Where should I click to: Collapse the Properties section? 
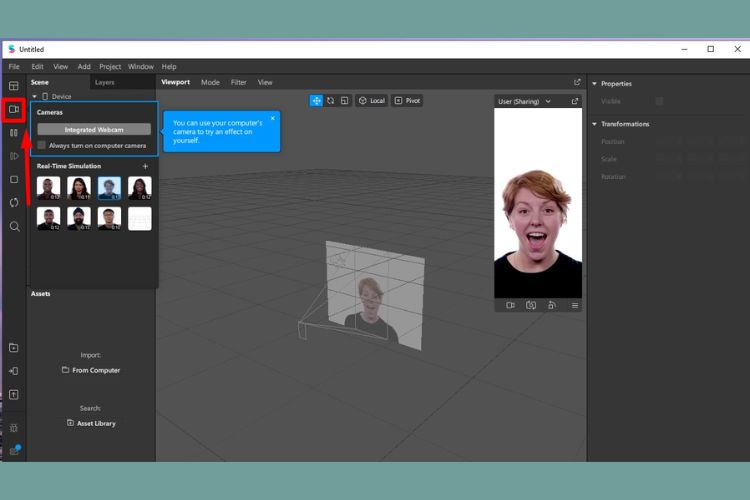[x=595, y=84]
